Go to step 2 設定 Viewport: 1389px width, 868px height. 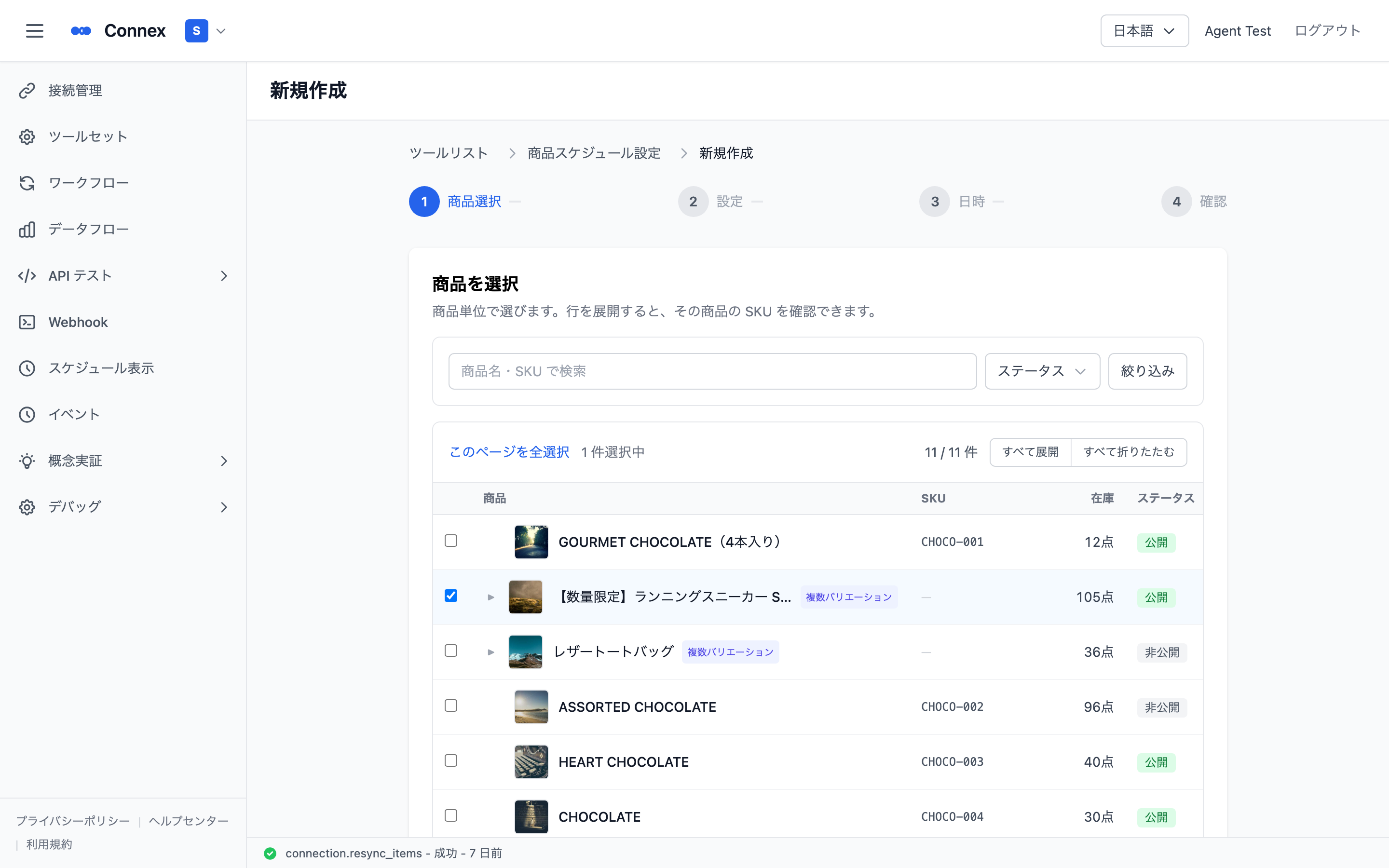click(710, 202)
